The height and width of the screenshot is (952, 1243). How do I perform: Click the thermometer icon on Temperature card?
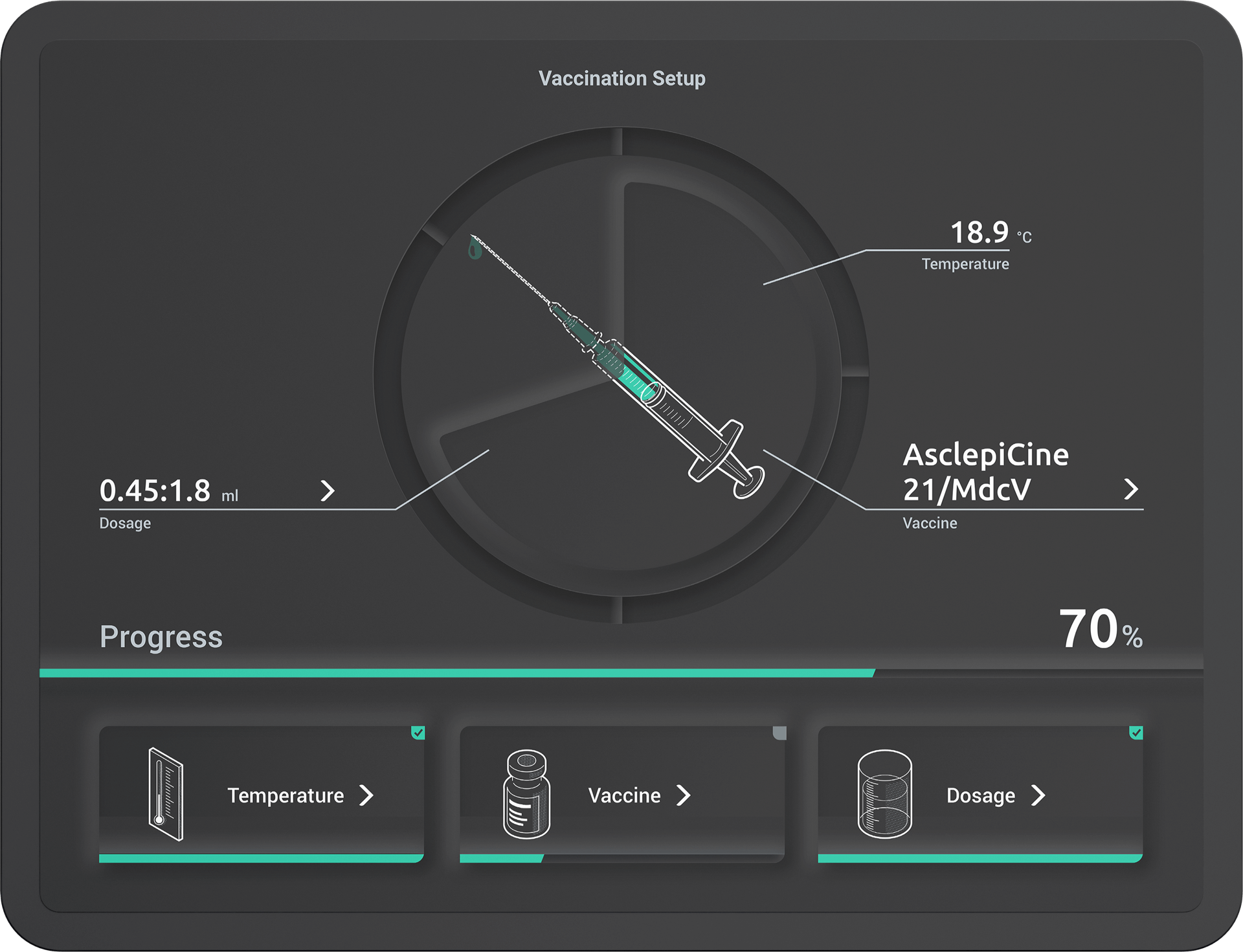click(x=166, y=794)
